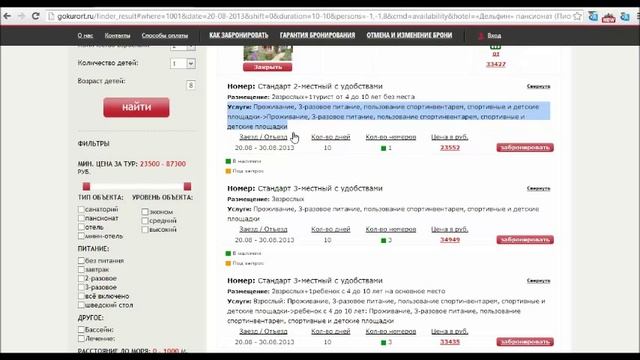640x360 pixels.
Task: Check the 'эконом' level checkbox
Action: click(x=145, y=212)
